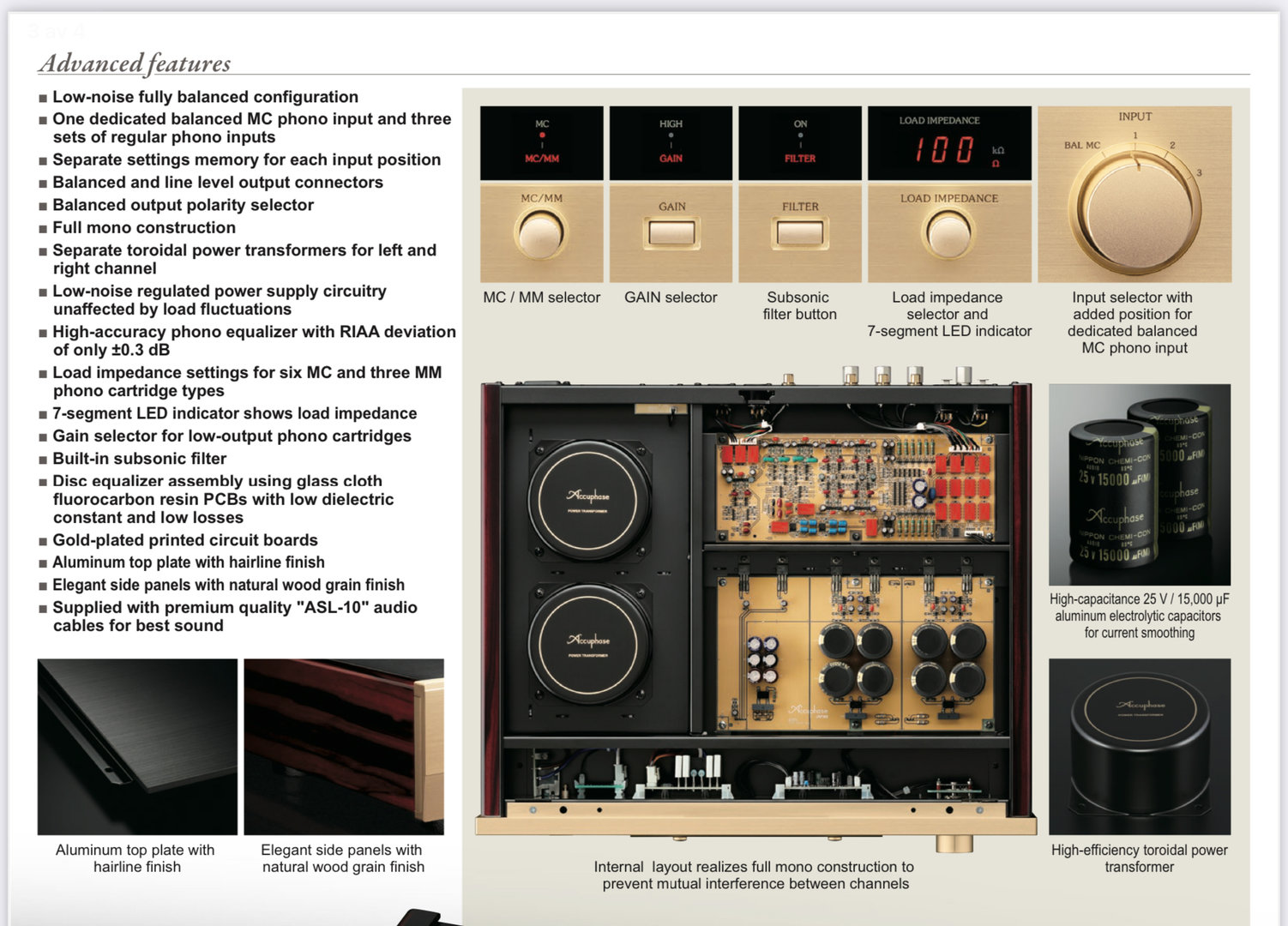Click 'Internal layout realizes full mono construction' caption
The width and height of the screenshot is (1288, 926).
(x=755, y=875)
